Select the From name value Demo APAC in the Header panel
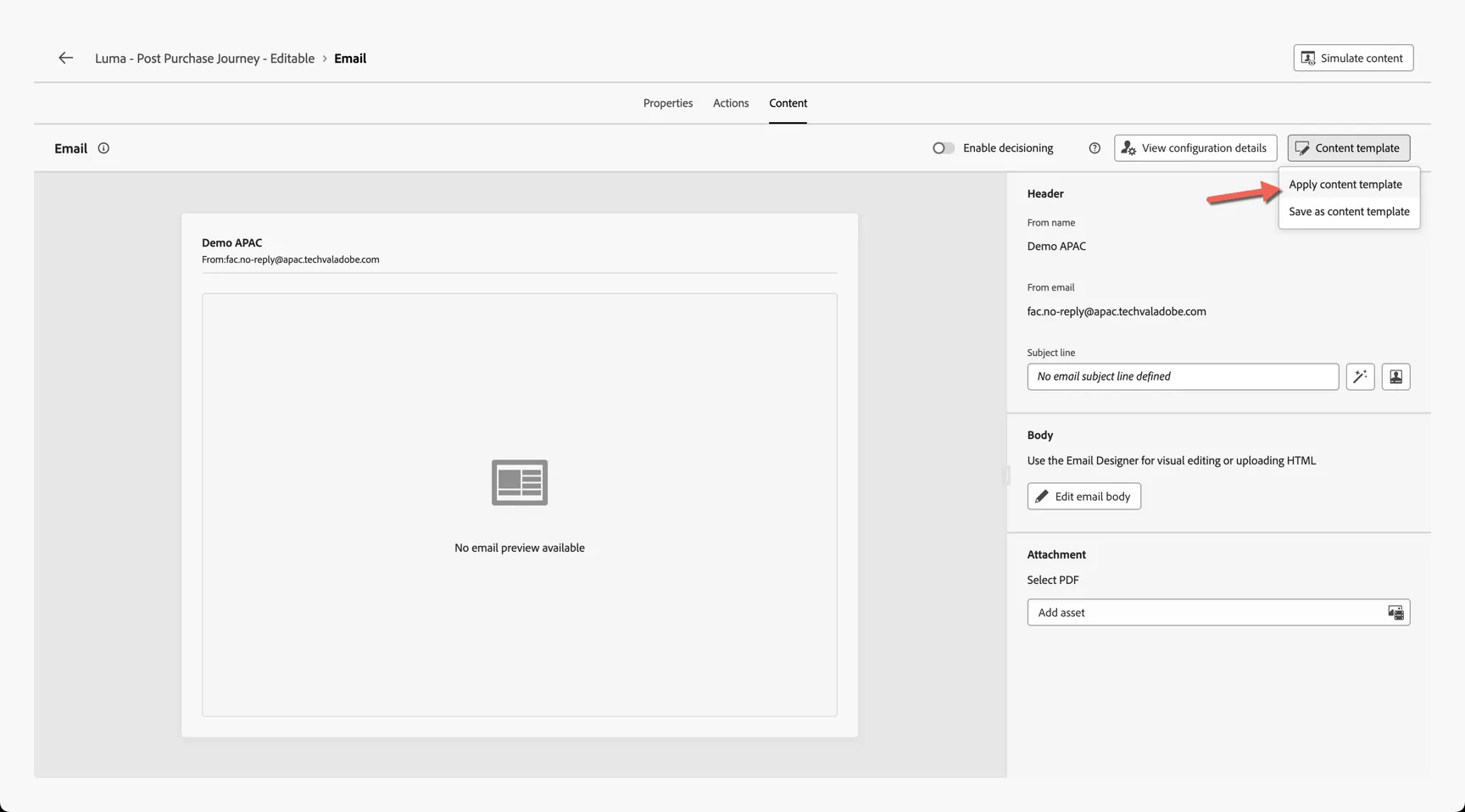This screenshot has width=1465, height=812. (x=1056, y=246)
